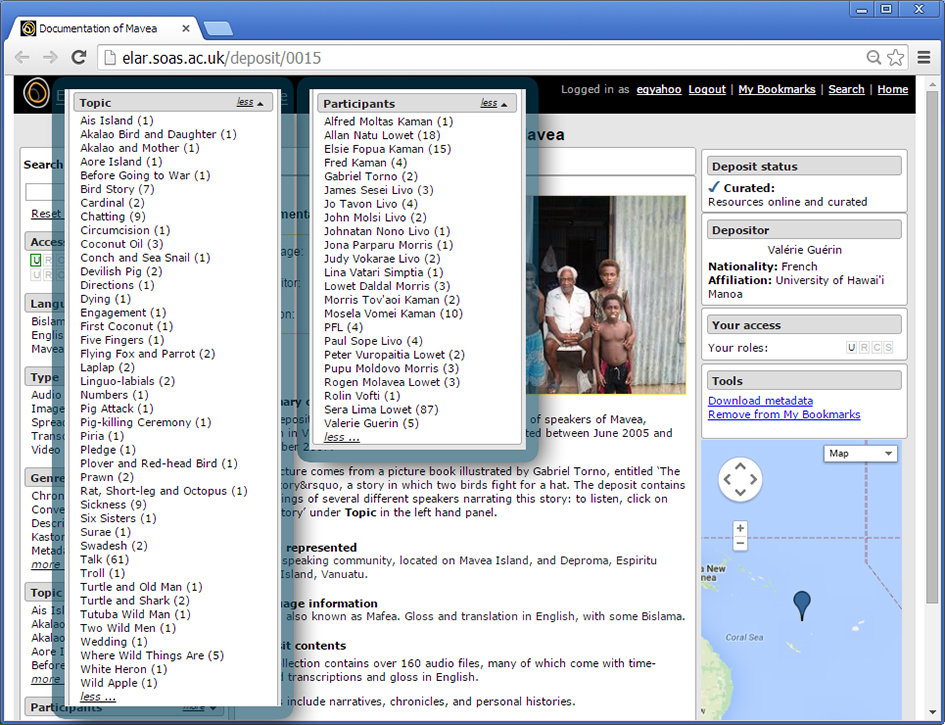Click 'less ...' at bottom of Topic list
Screen dimensions: 945x725
pyautogui.click(x=98, y=697)
